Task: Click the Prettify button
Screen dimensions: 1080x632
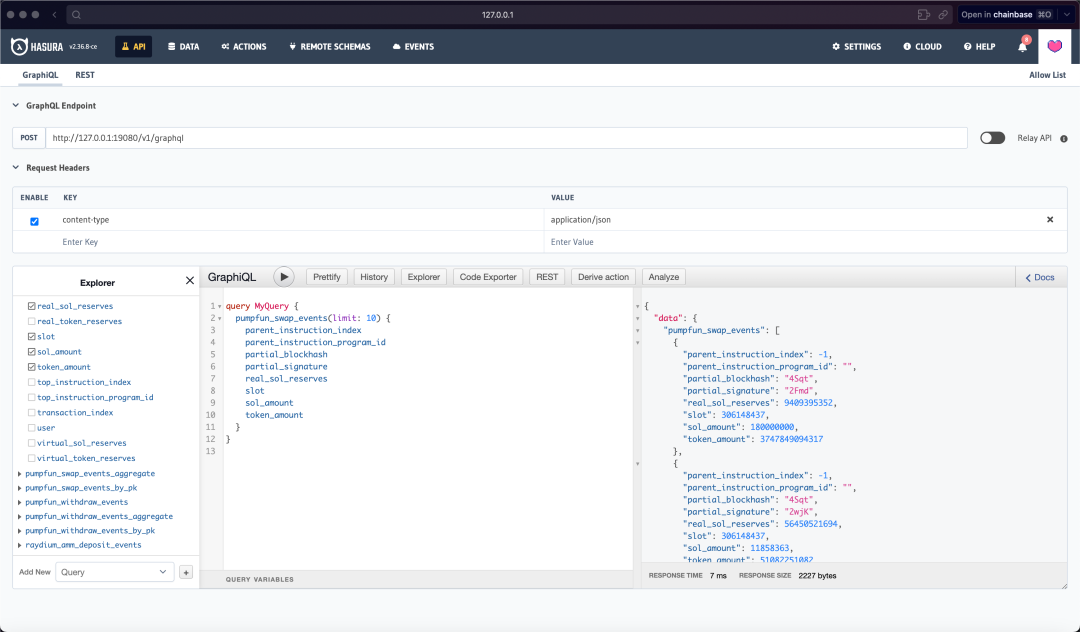Action: click(326, 277)
